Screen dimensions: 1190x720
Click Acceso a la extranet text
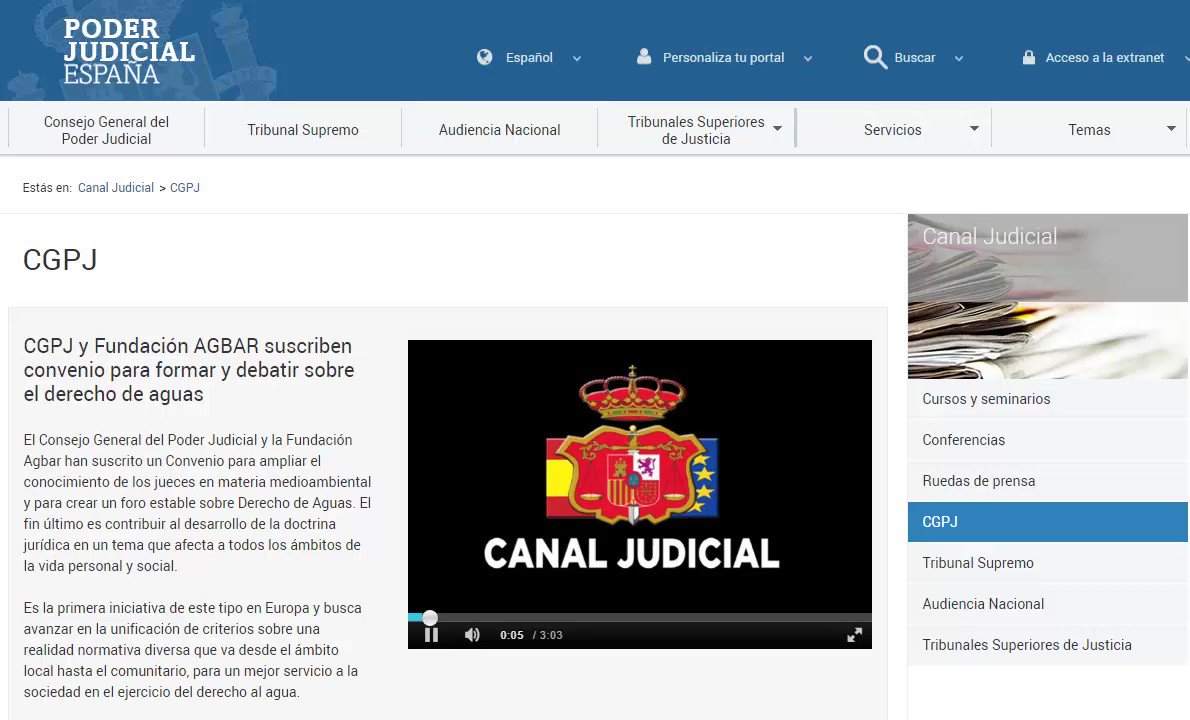[x=1104, y=58]
